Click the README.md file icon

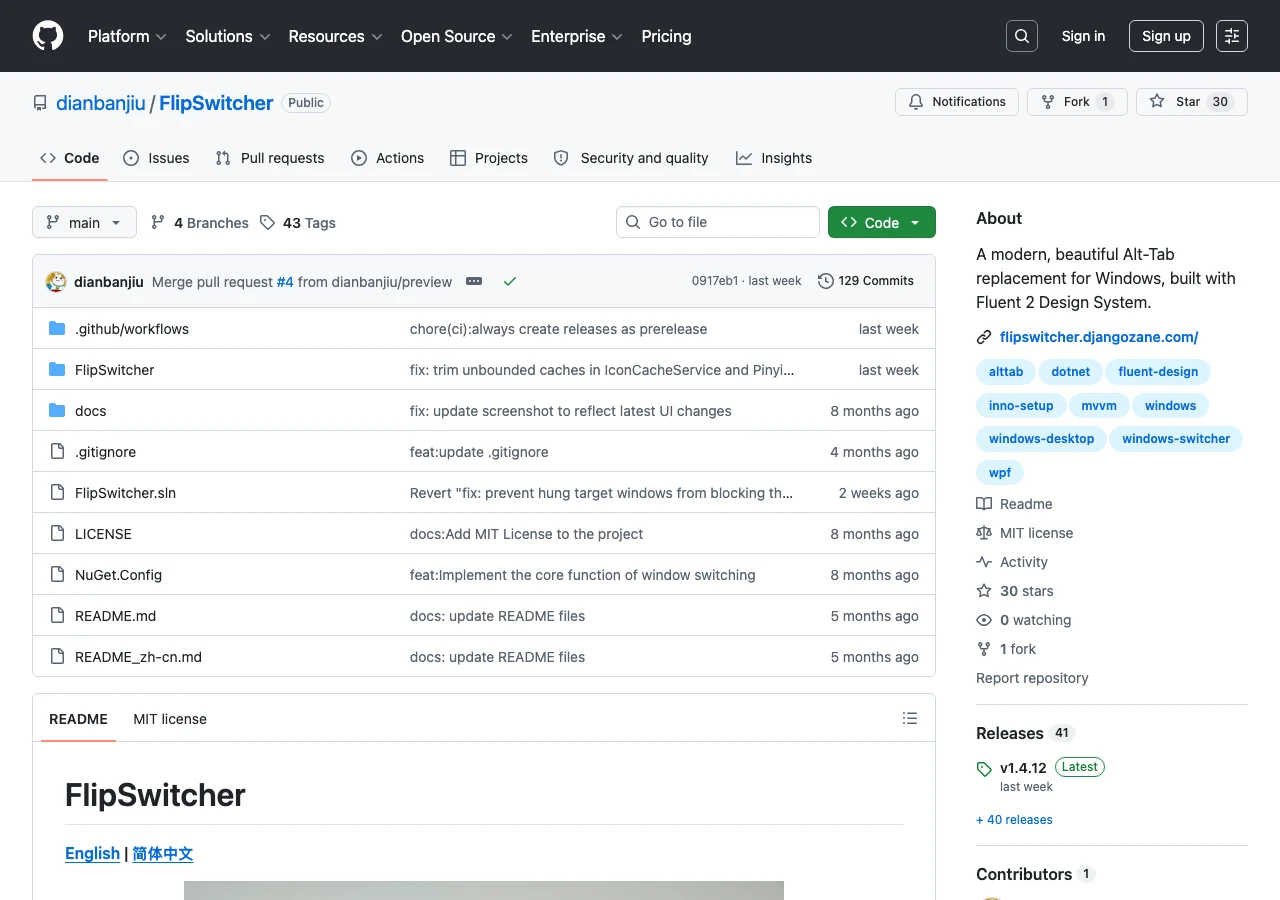tap(57, 616)
